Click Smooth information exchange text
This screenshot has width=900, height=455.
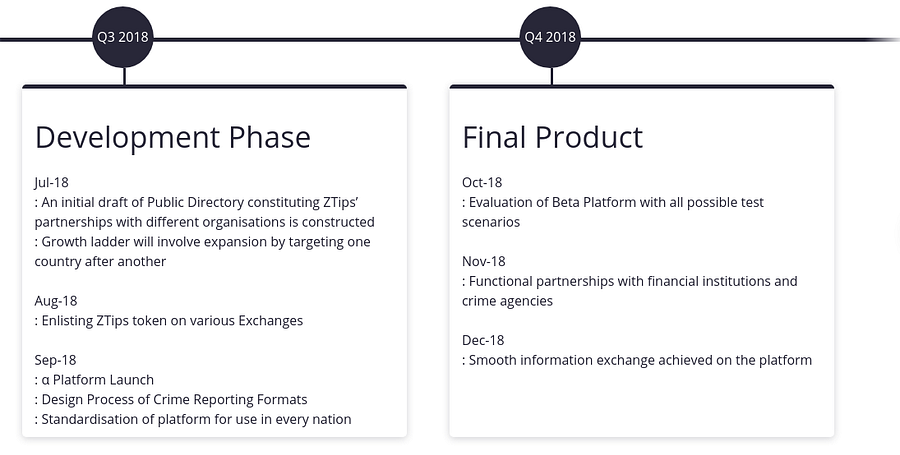[x=637, y=360]
